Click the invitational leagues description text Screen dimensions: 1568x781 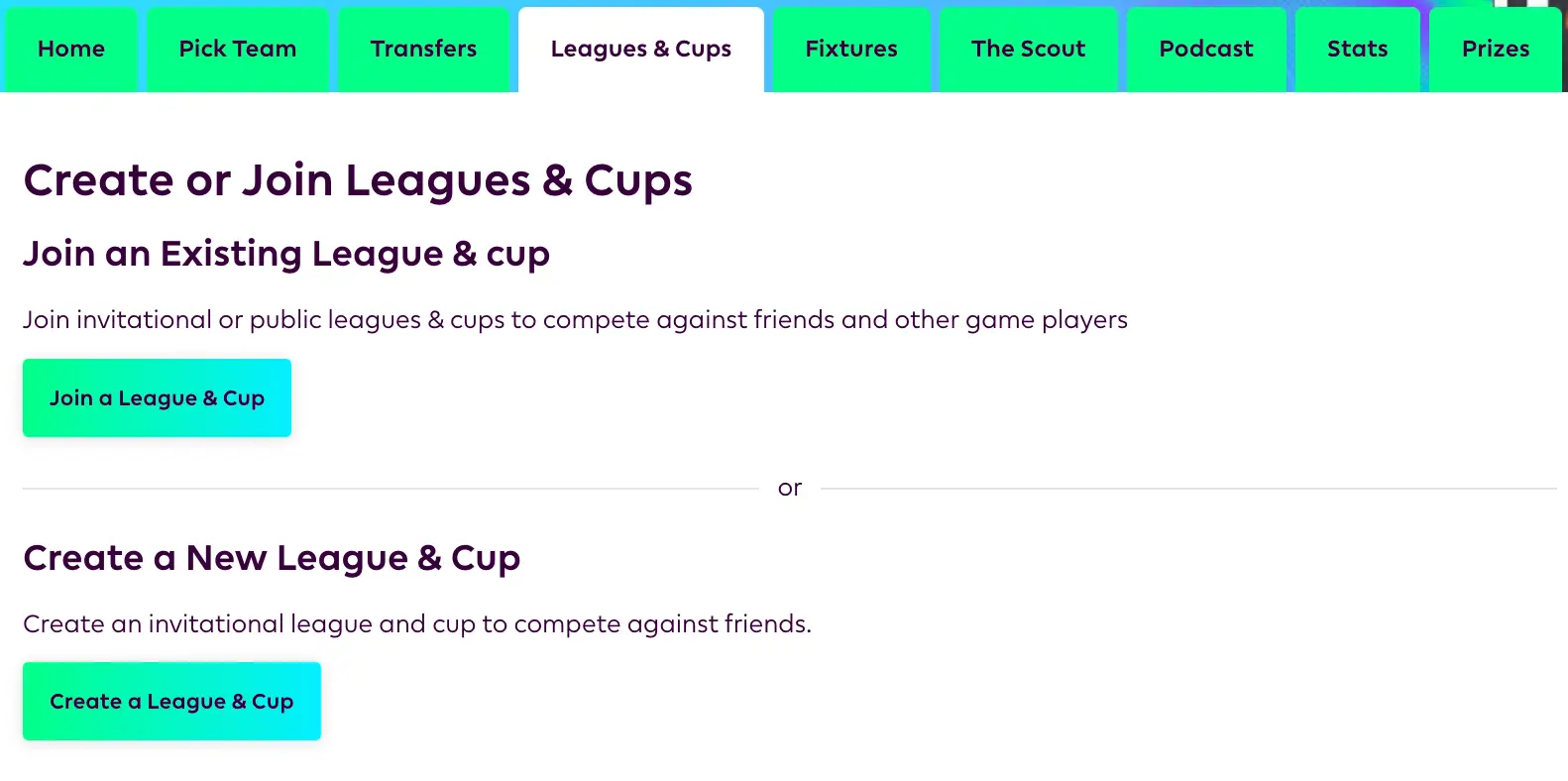[x=575, y=319]
